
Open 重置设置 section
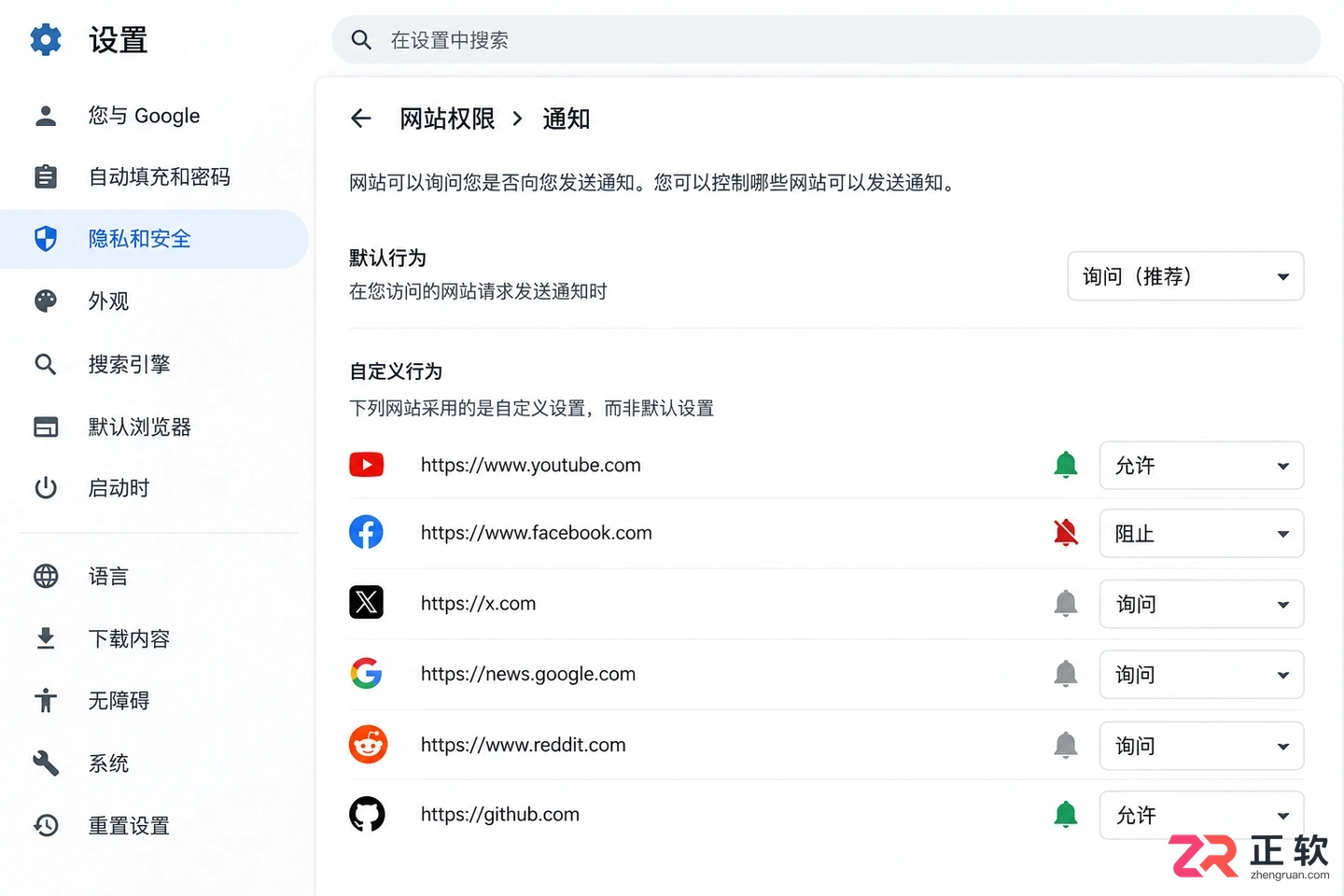154,825
